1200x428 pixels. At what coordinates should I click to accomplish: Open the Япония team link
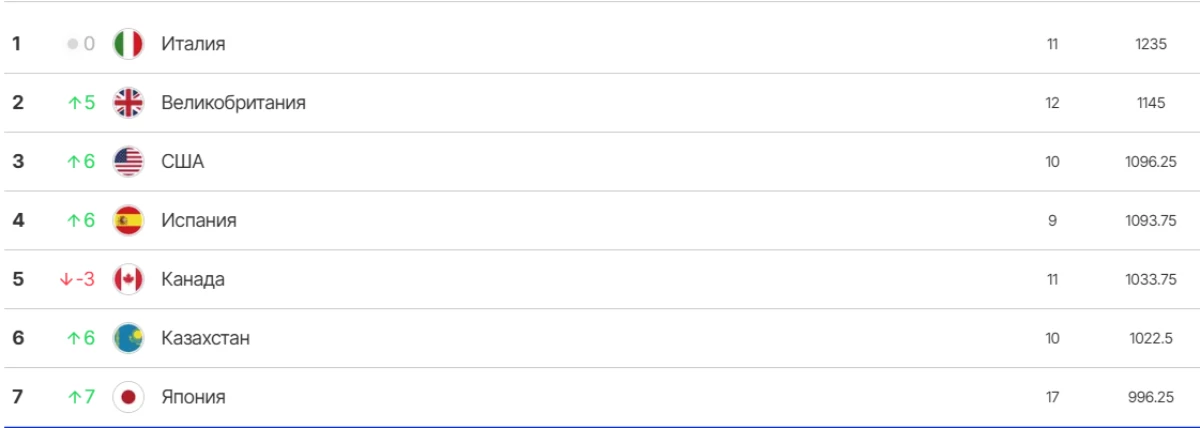point(193,398)
